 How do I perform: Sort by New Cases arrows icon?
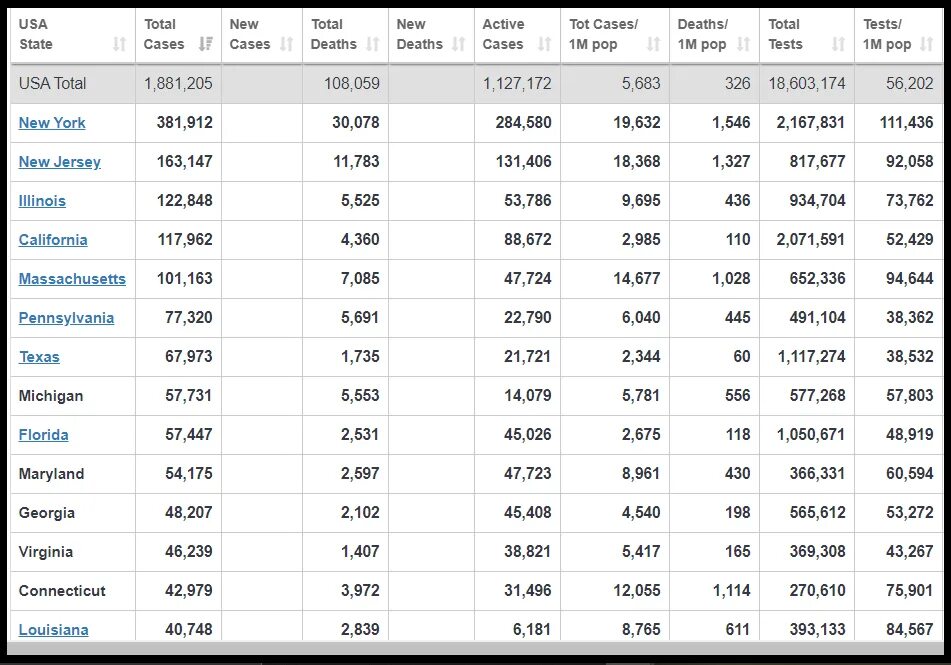(x=286, y=44)
